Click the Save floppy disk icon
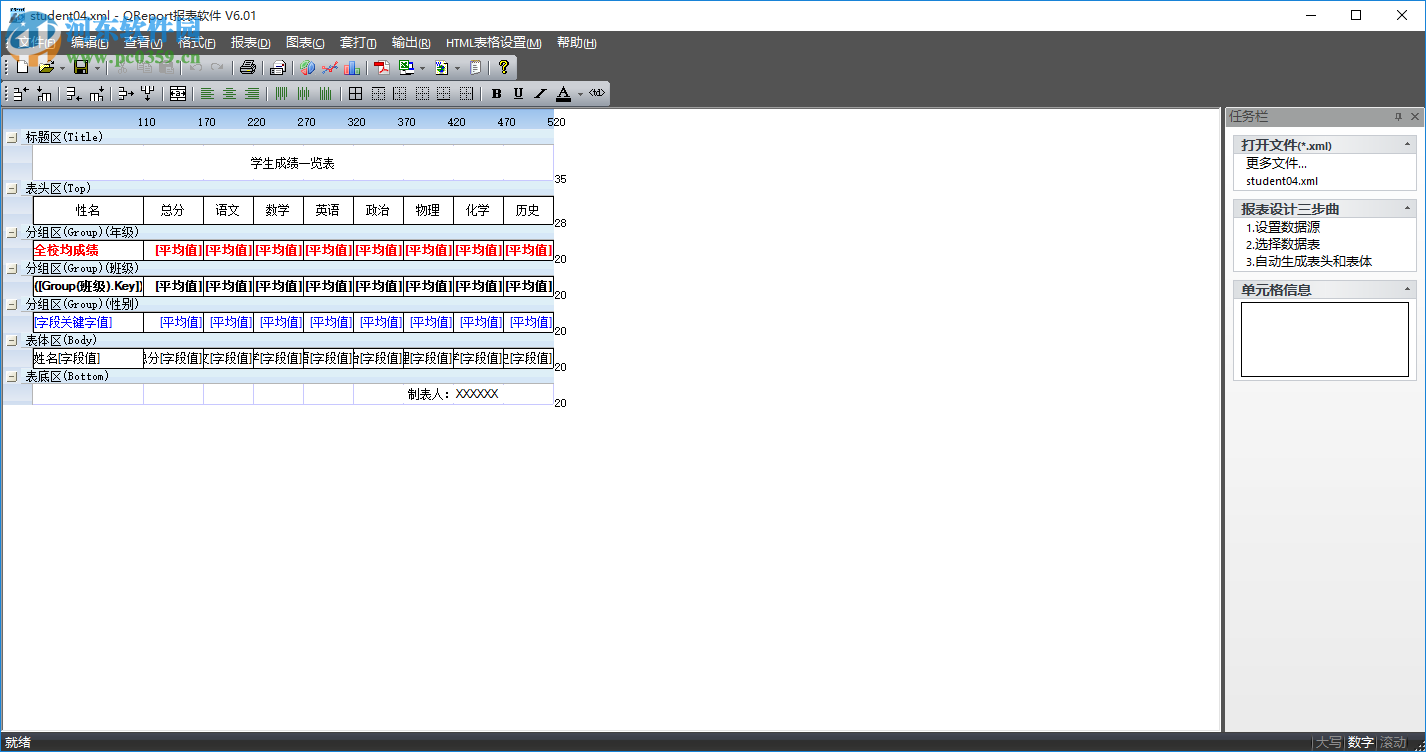1426x752 pixels. (81, 67)
